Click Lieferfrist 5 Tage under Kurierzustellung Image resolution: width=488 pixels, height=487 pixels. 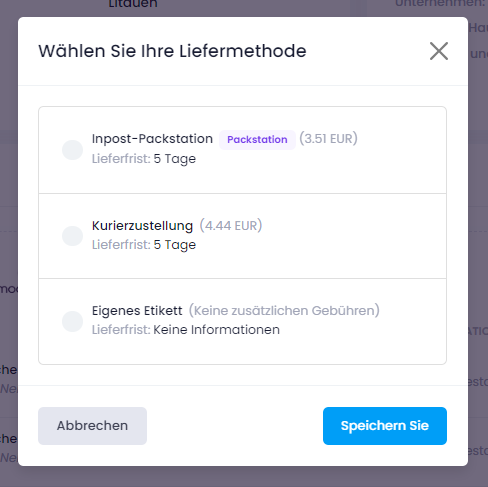(144, 245)
